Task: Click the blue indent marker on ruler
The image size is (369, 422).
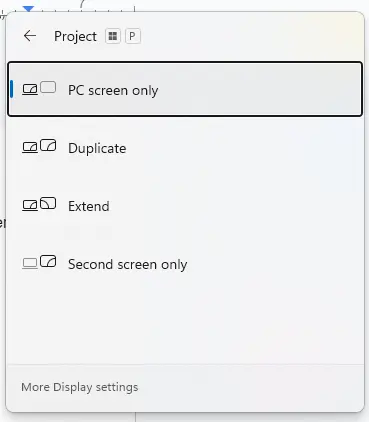Action: tap(29, 9)
